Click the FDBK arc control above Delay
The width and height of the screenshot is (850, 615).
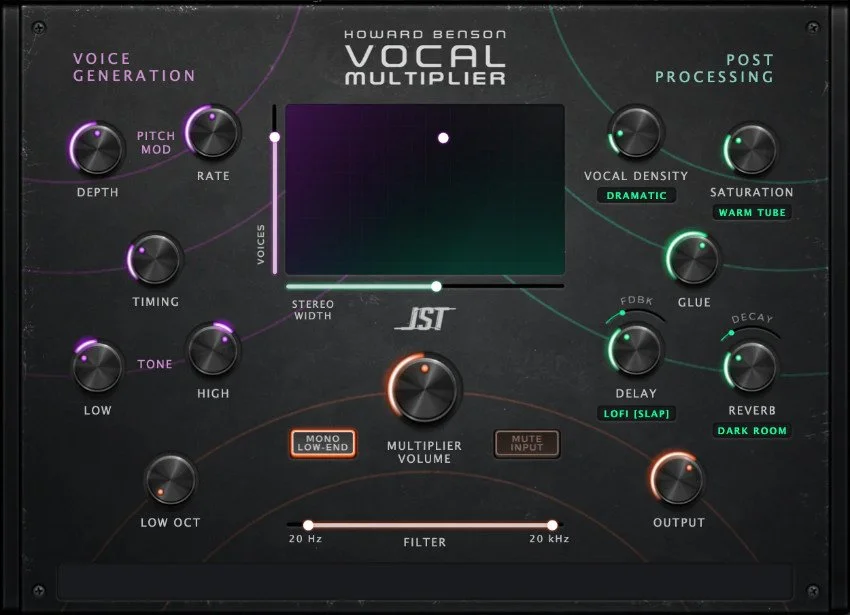click(635, 315)
